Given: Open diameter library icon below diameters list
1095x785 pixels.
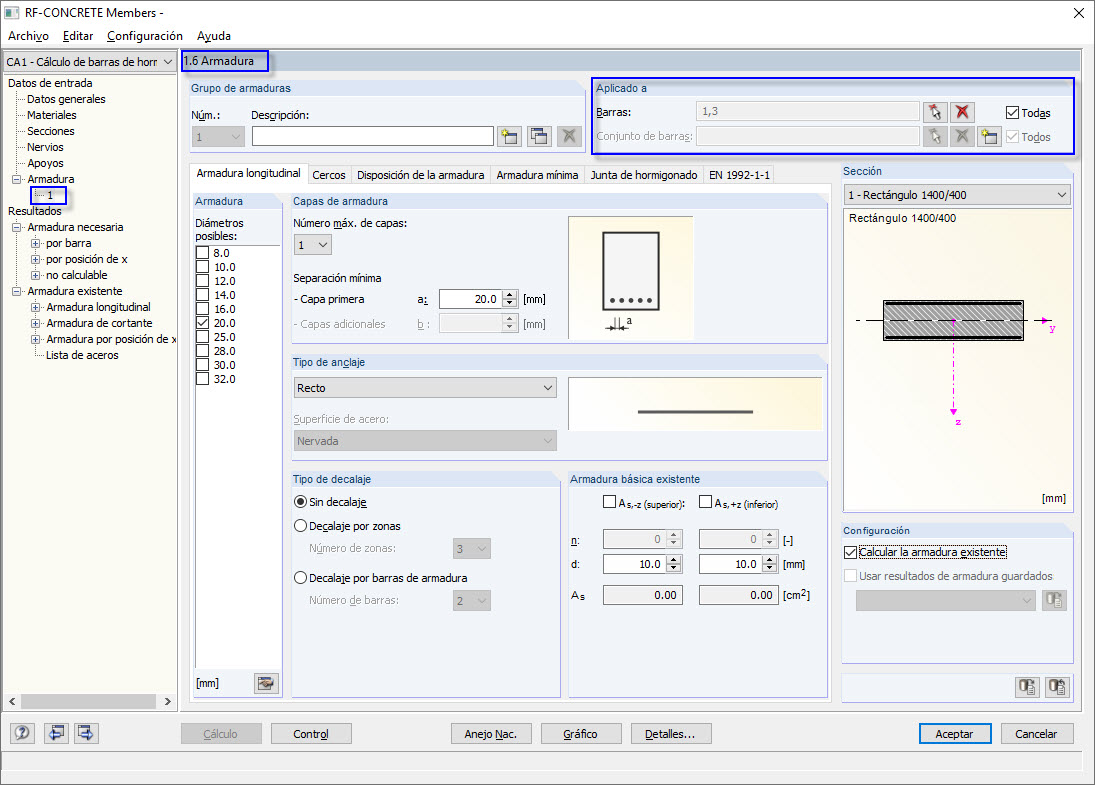Looking at the screenshot, I should point(265,683).
